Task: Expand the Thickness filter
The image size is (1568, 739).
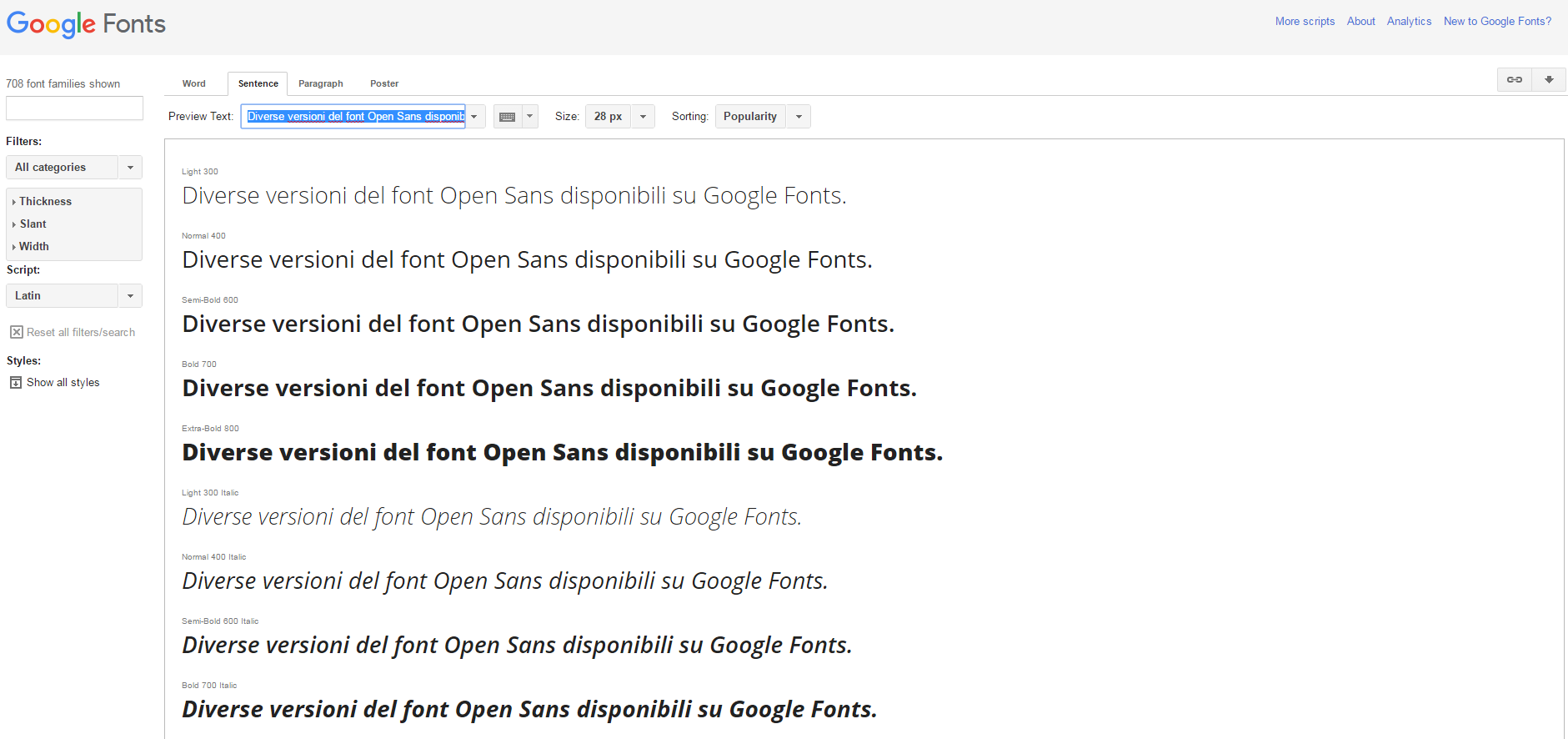Action: [x=42, y=202]
